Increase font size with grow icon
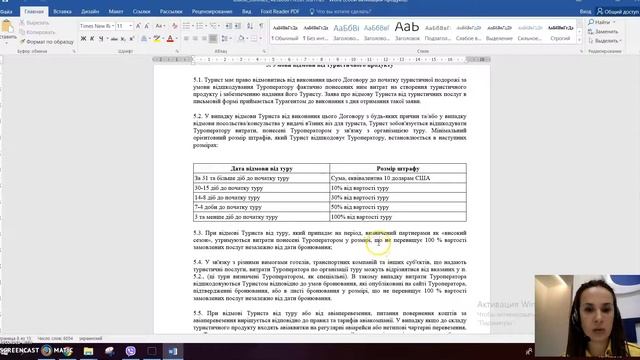Screen dimensions: 640x360 click(x=138, y=26)
